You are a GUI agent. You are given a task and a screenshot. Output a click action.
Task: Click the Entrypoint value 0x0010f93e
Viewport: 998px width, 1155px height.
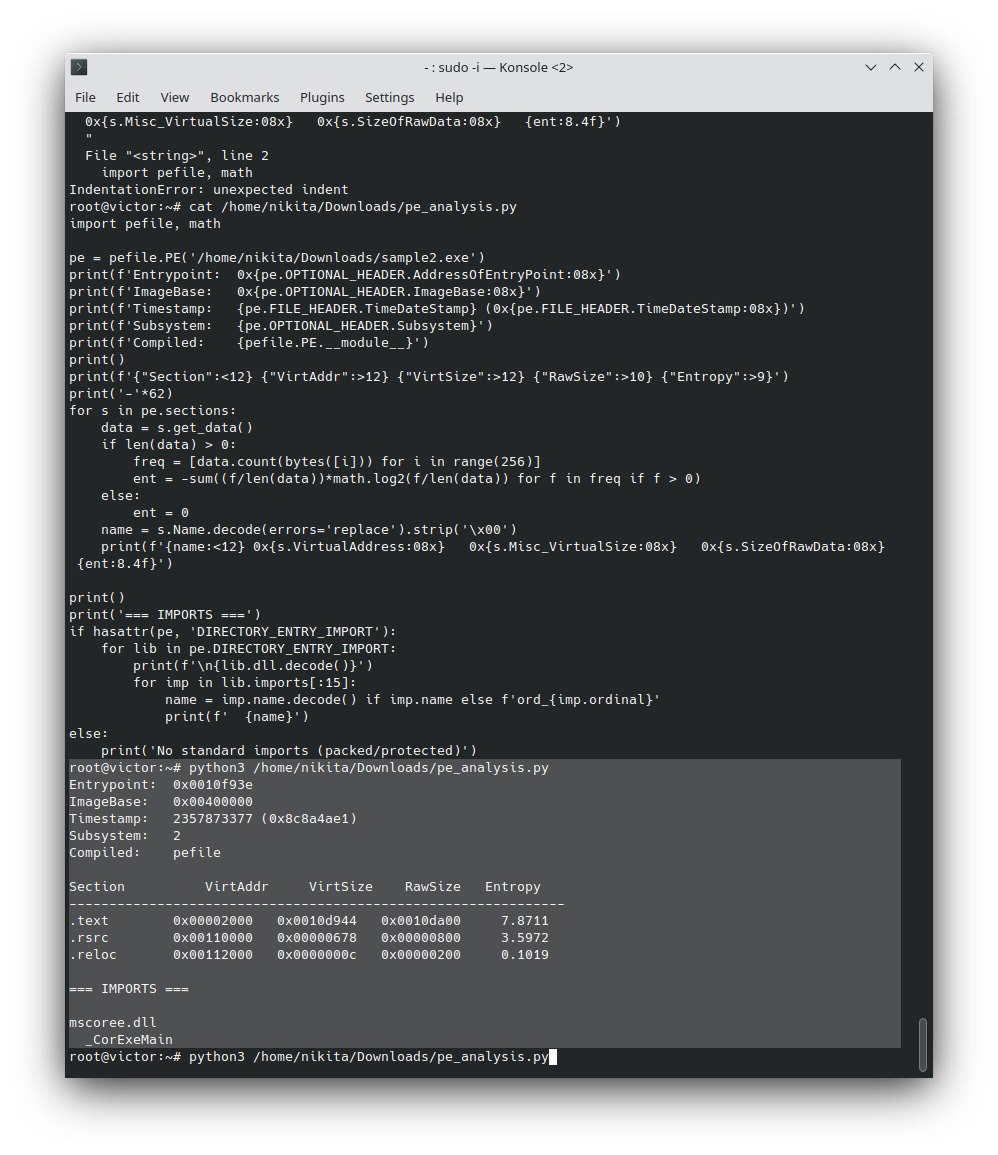pyautogui.click(x=213, y=784)
